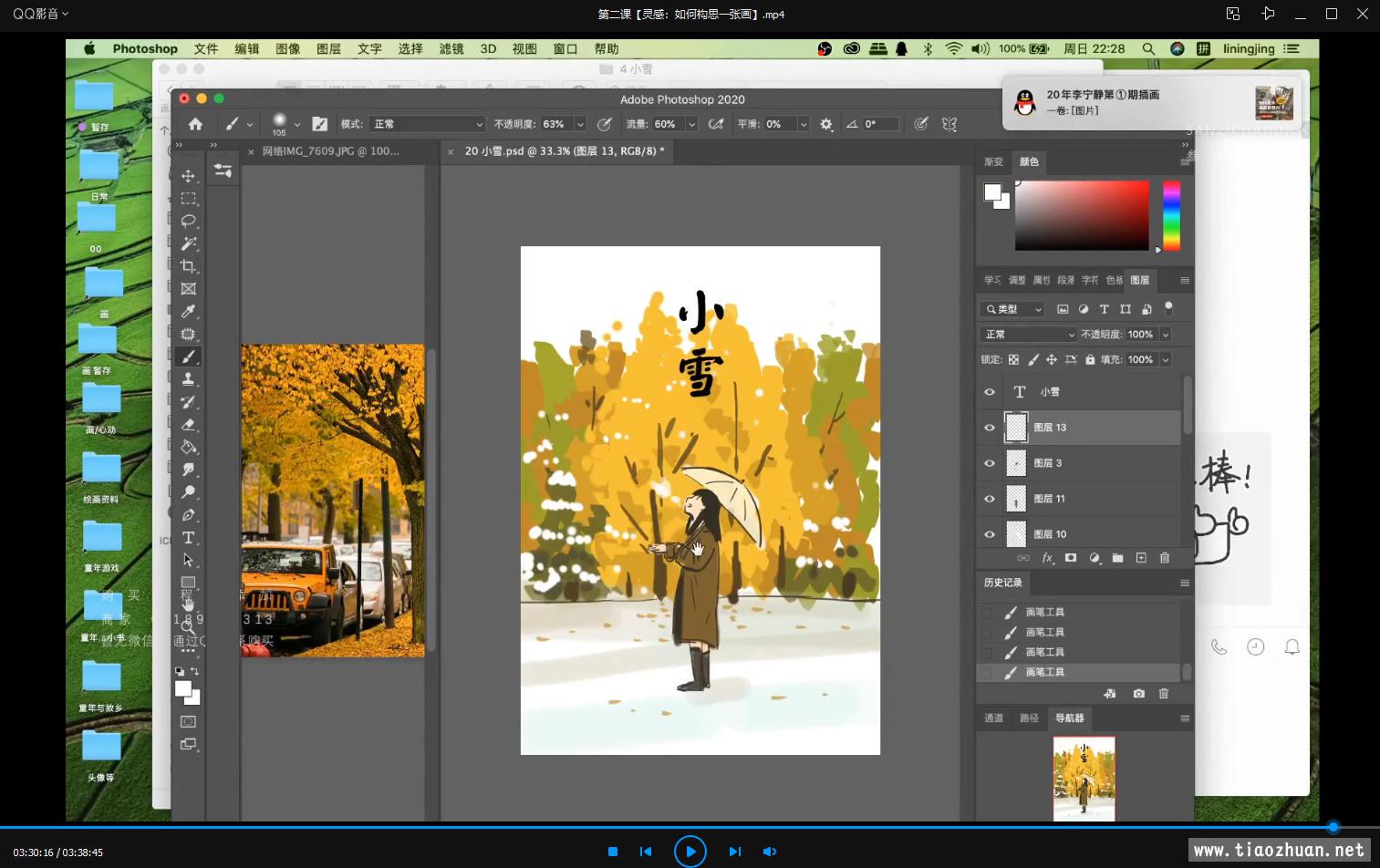
Task: Open the layer filter 类型 dropdown
Action: (x=1012, y=309)
